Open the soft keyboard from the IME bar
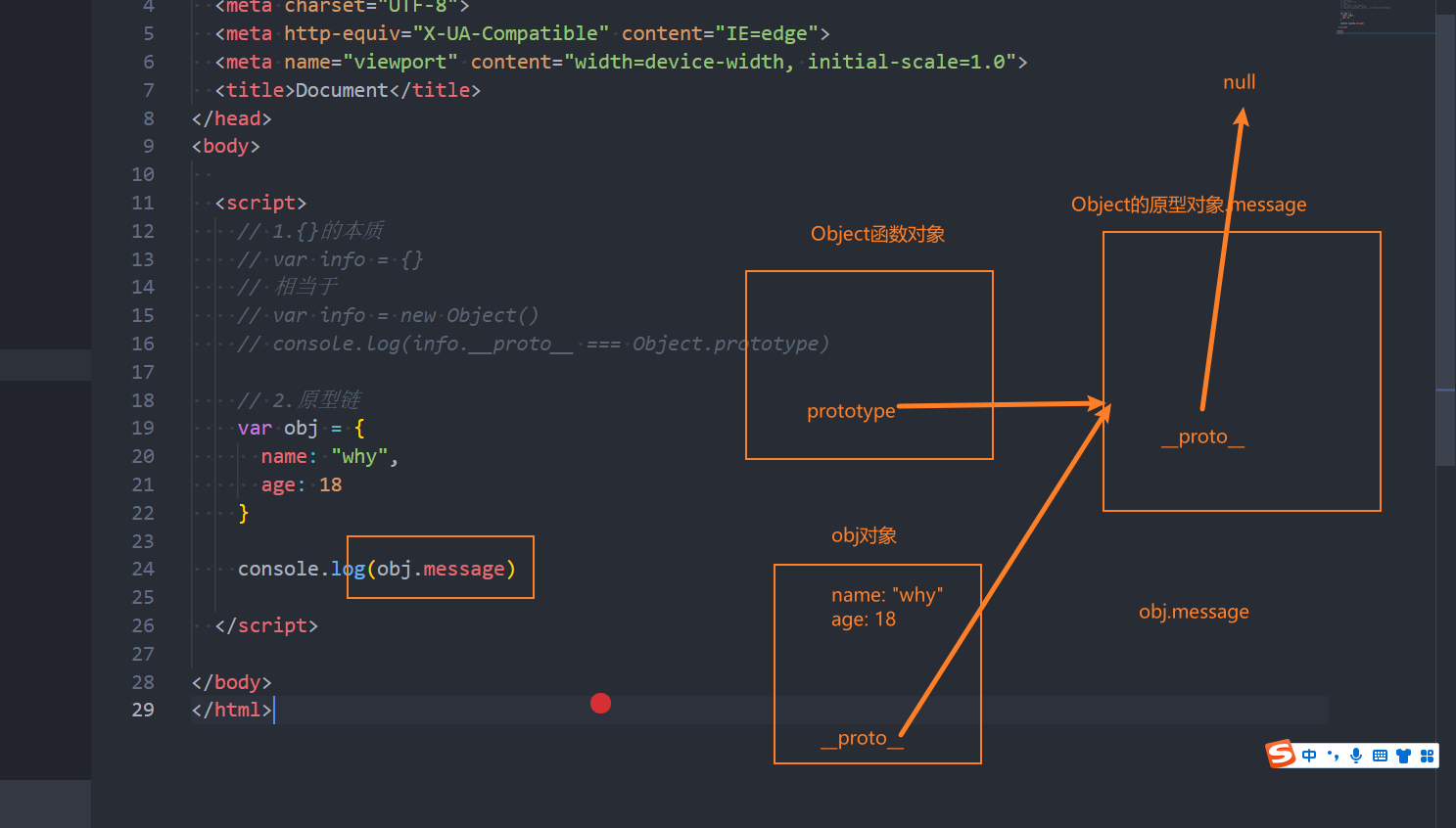The width and height of the screenshot is (1456, 828). 1380,756
